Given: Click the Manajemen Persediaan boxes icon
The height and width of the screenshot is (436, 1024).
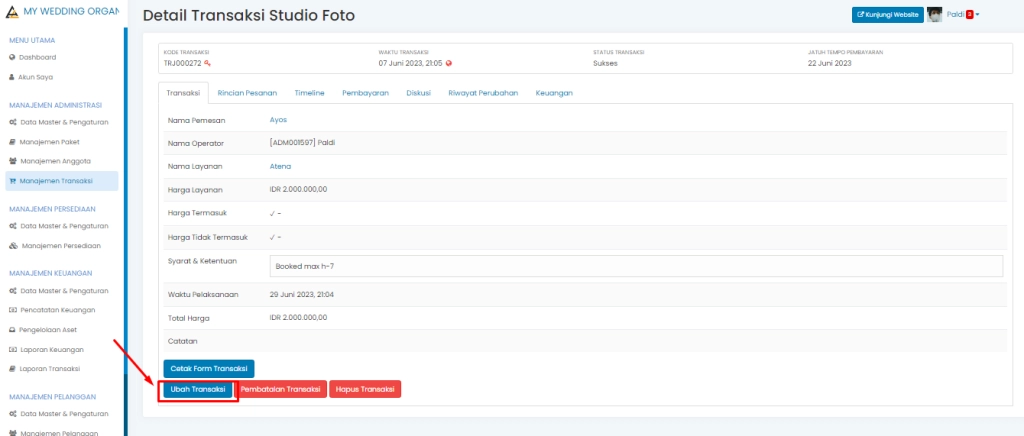Looking at the screenshot, I should tap(12, 245).
